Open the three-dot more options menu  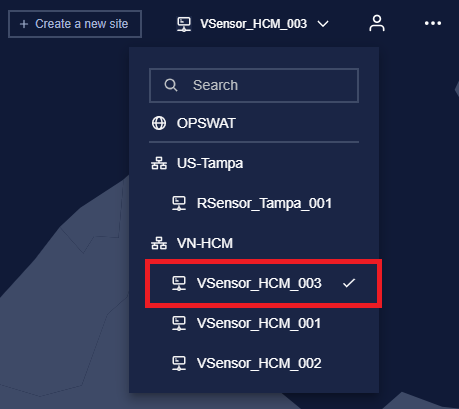pos(433,23)
